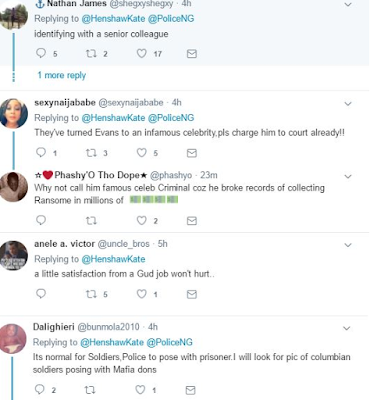Open dropdown arrow on Dalighieri's tweet
This screenshot has height=400, width=370.
point(347,328)
